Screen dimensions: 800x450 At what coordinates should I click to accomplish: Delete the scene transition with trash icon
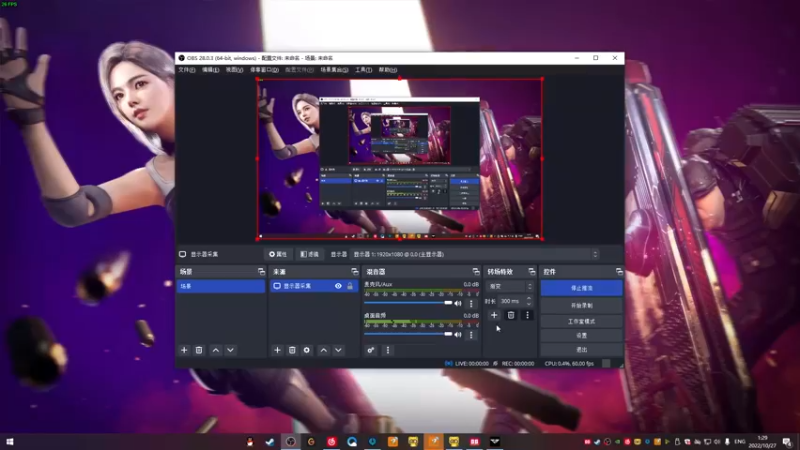pyautogui.click(x=511, y=315)
